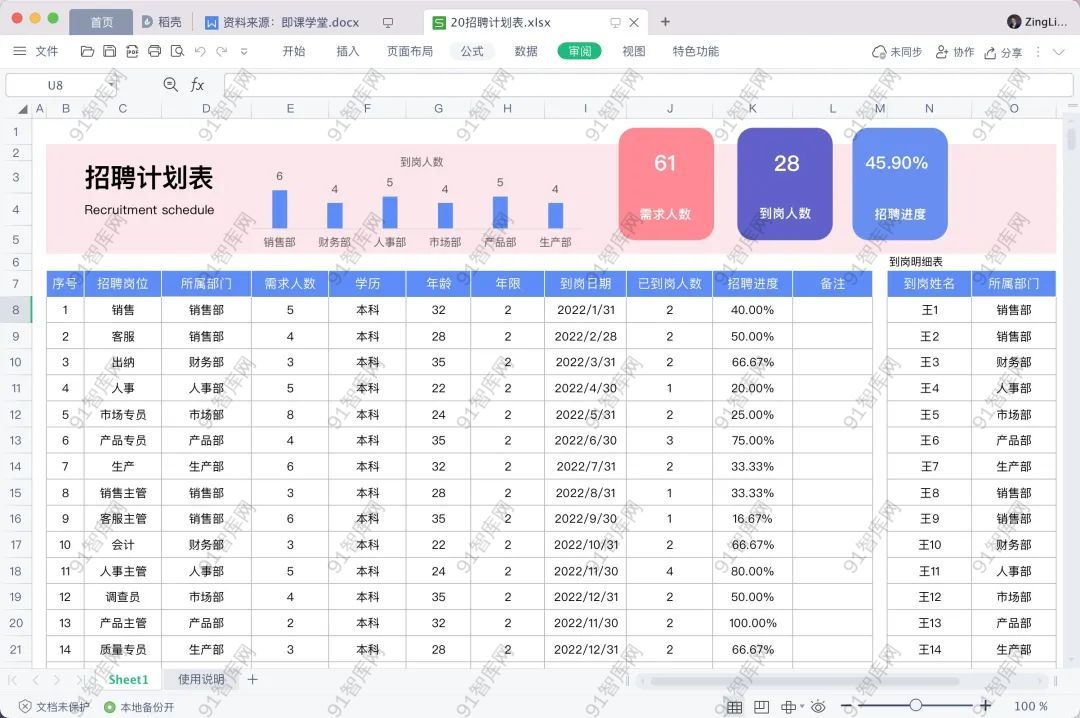The width and height of the screenshot is (1080, 718).
Task: Click the Open folder icon in toolbar
Action: 87,51
